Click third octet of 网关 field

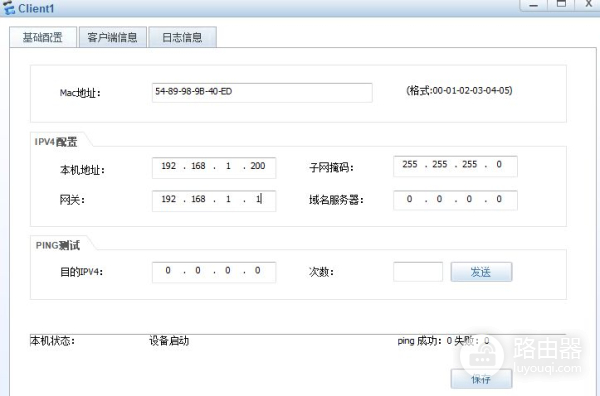[228, 199]
